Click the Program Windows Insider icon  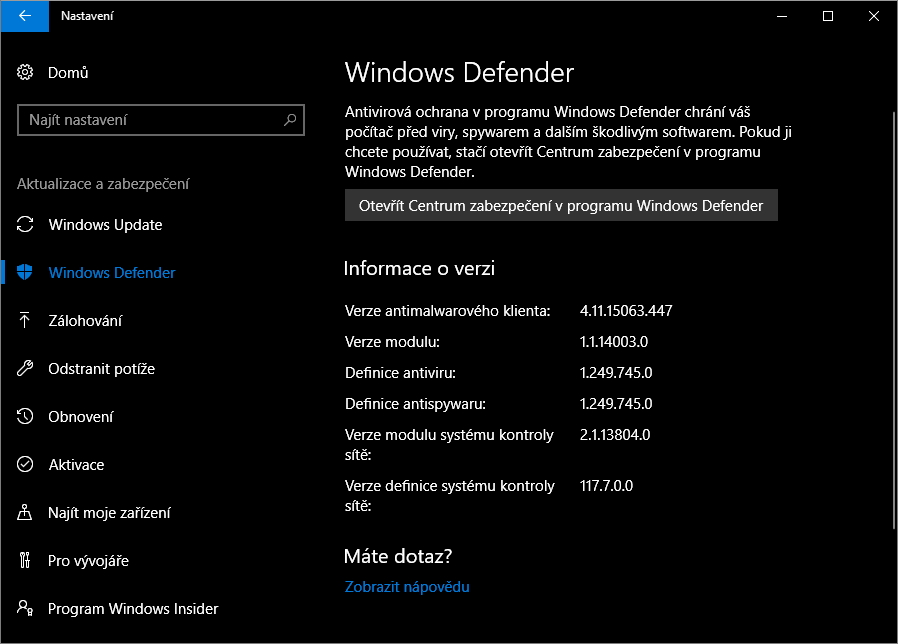pyautogui.click(x=26, y=609)
